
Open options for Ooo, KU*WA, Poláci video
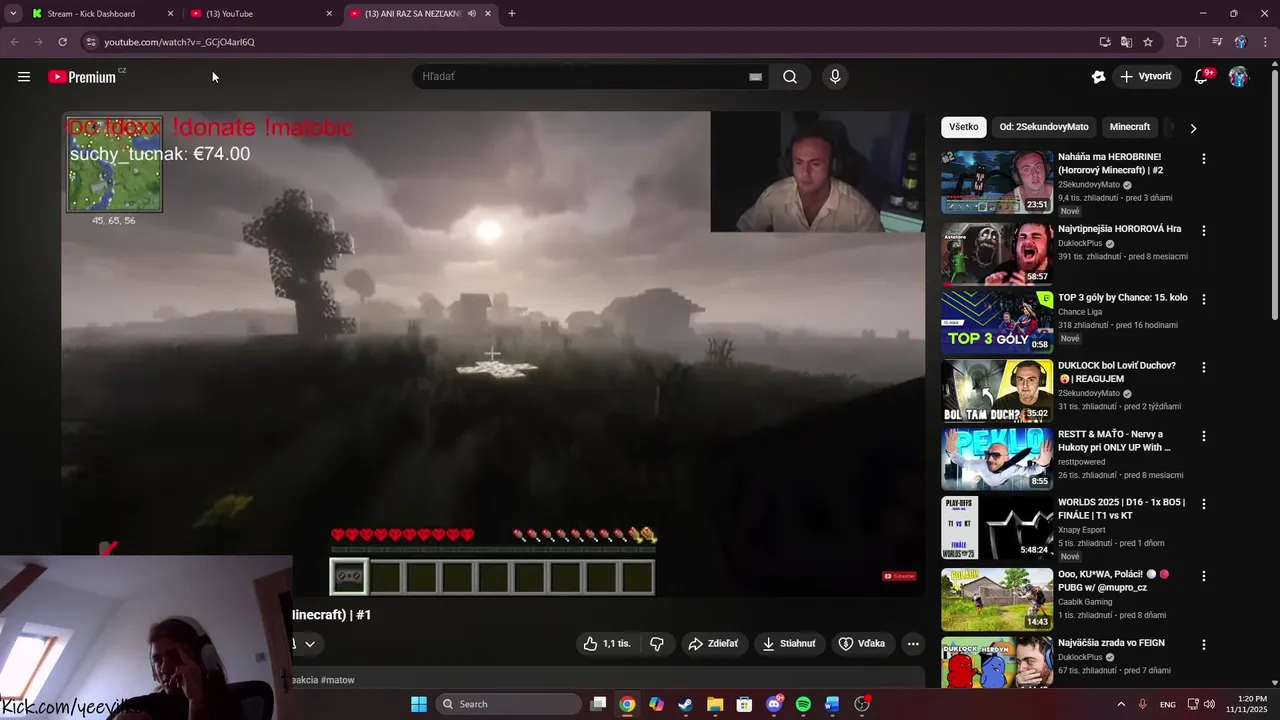(1204, 577)
